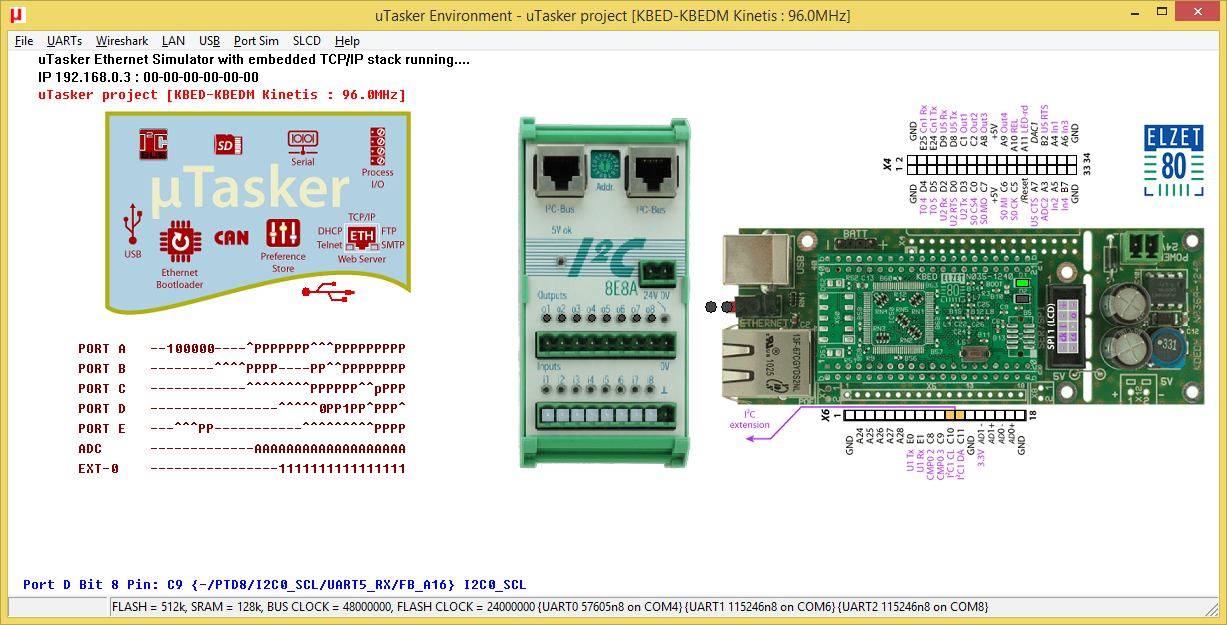Viewport: 1227px width, 625px height.
Task: Expand the SLCD menu
Action: (x=307, y=41)
